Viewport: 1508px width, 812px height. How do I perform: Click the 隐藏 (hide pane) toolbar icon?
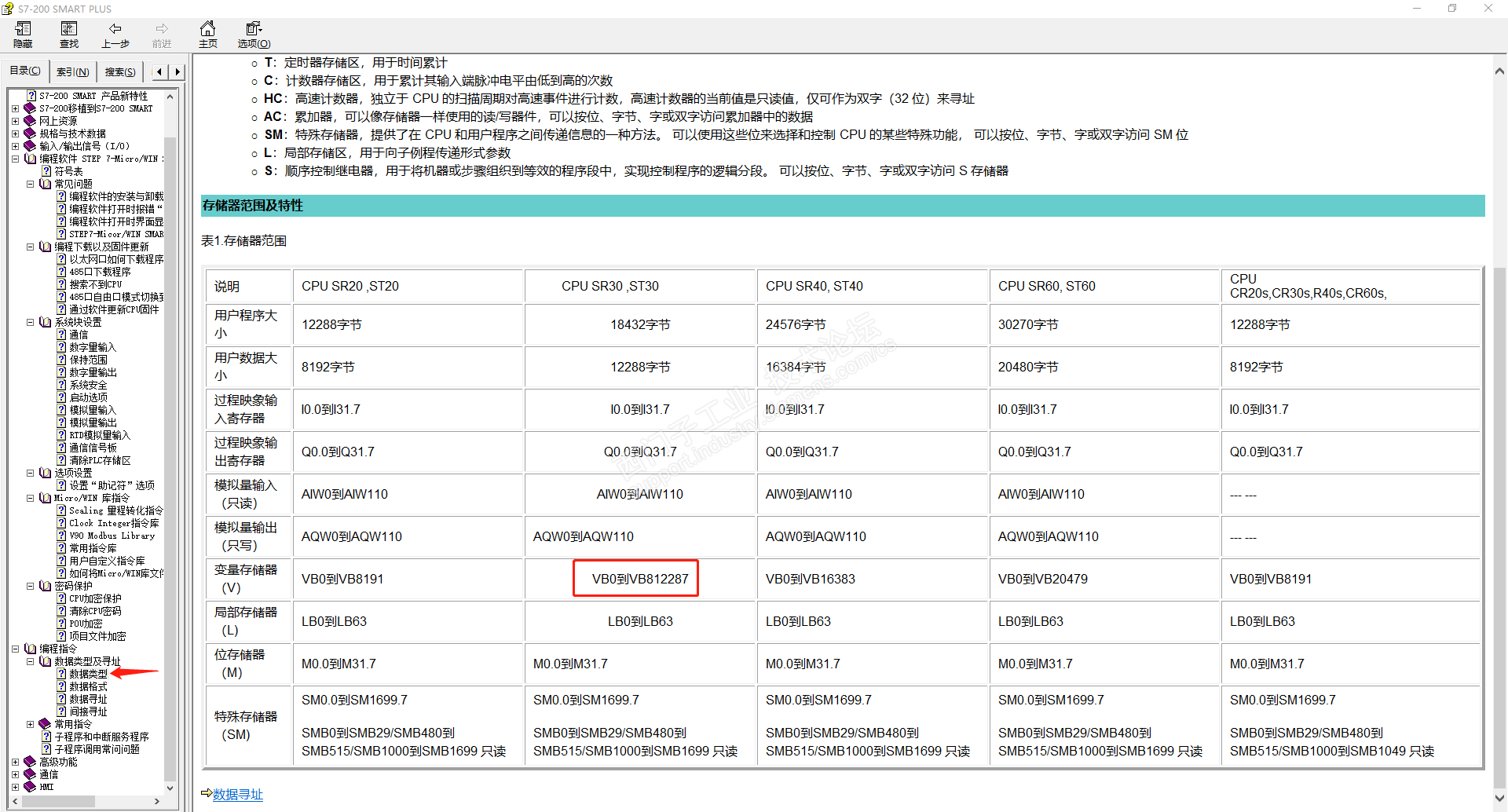pyautogui.click(x=23, y=29)
